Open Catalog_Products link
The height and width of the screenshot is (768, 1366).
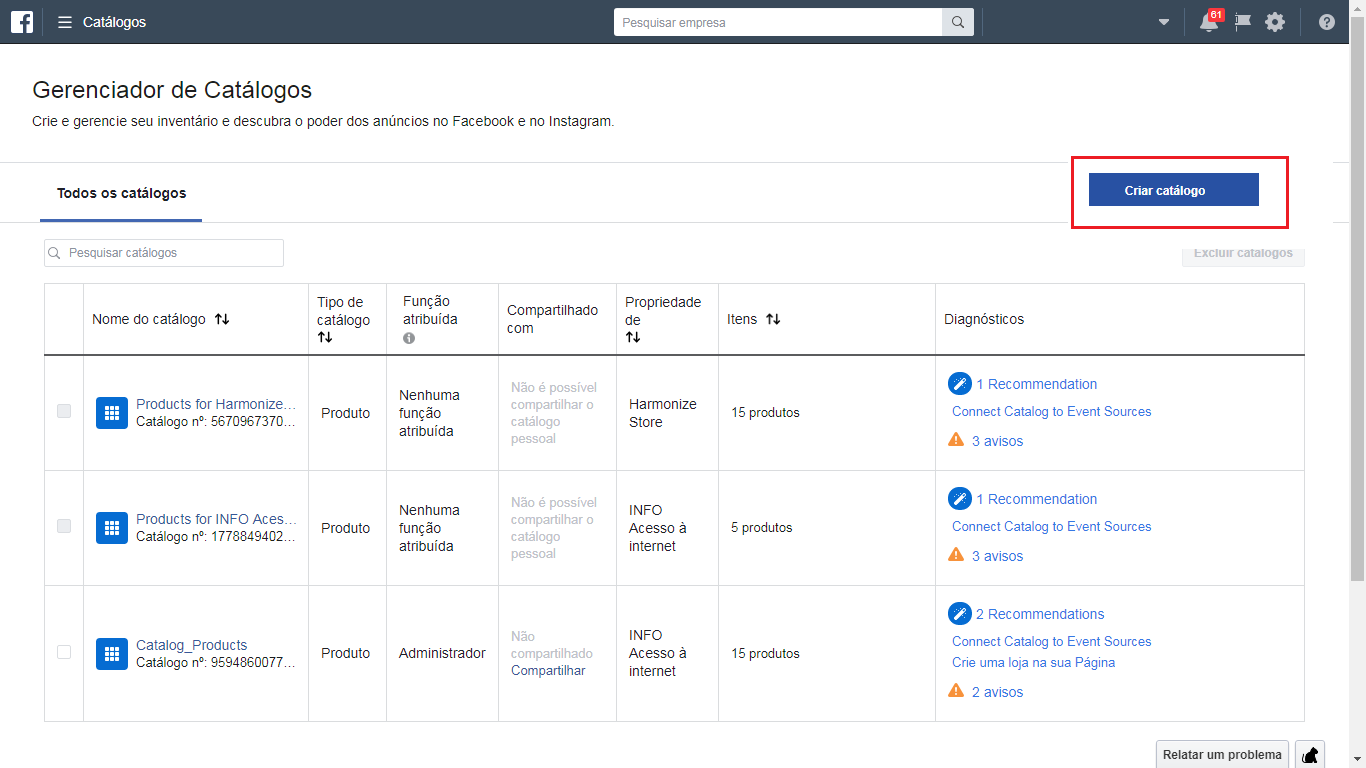coord(192,645)
